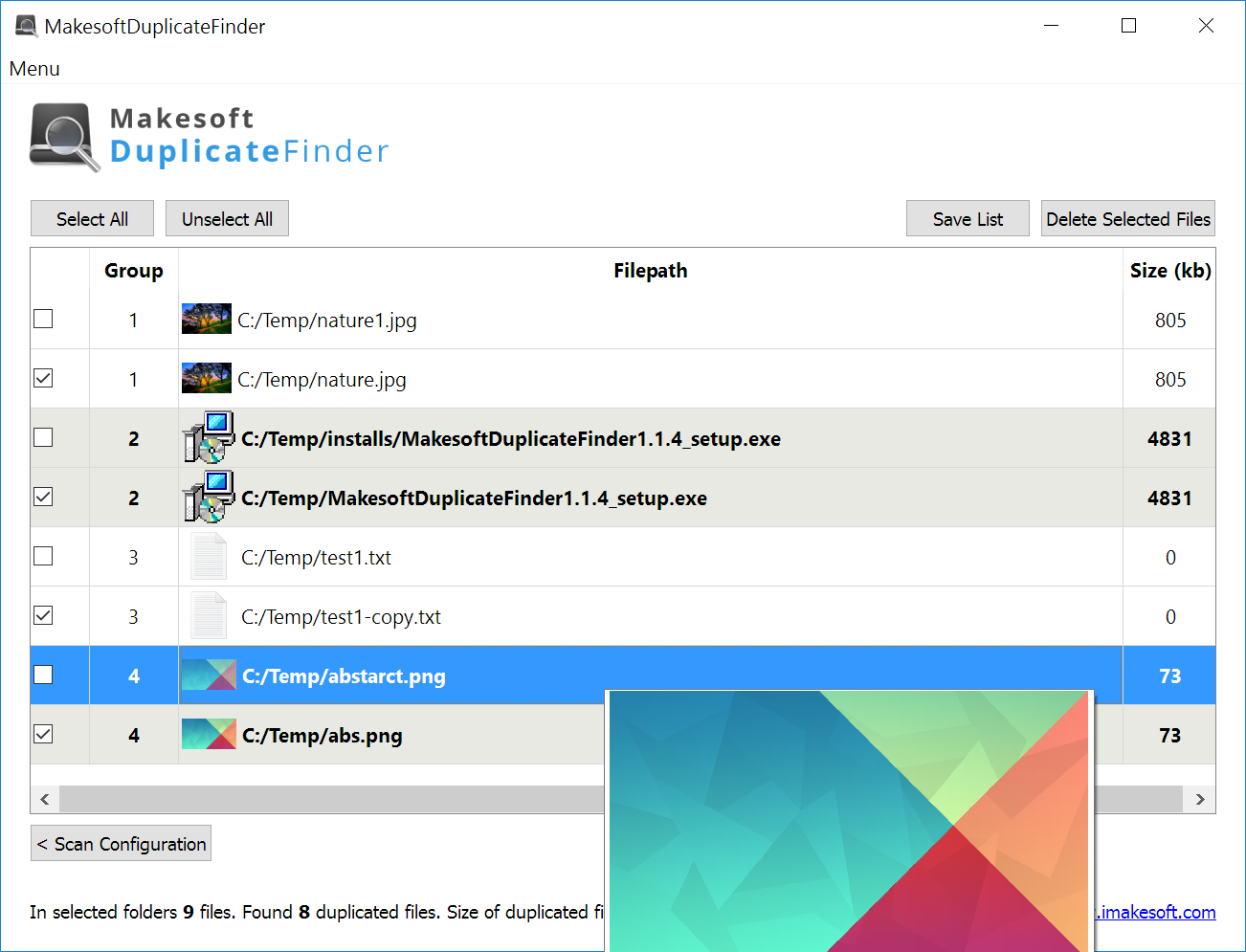Click the nature1.jpg thumbnail icon
The image size is (1246, 952).
[x=207, y=319]
